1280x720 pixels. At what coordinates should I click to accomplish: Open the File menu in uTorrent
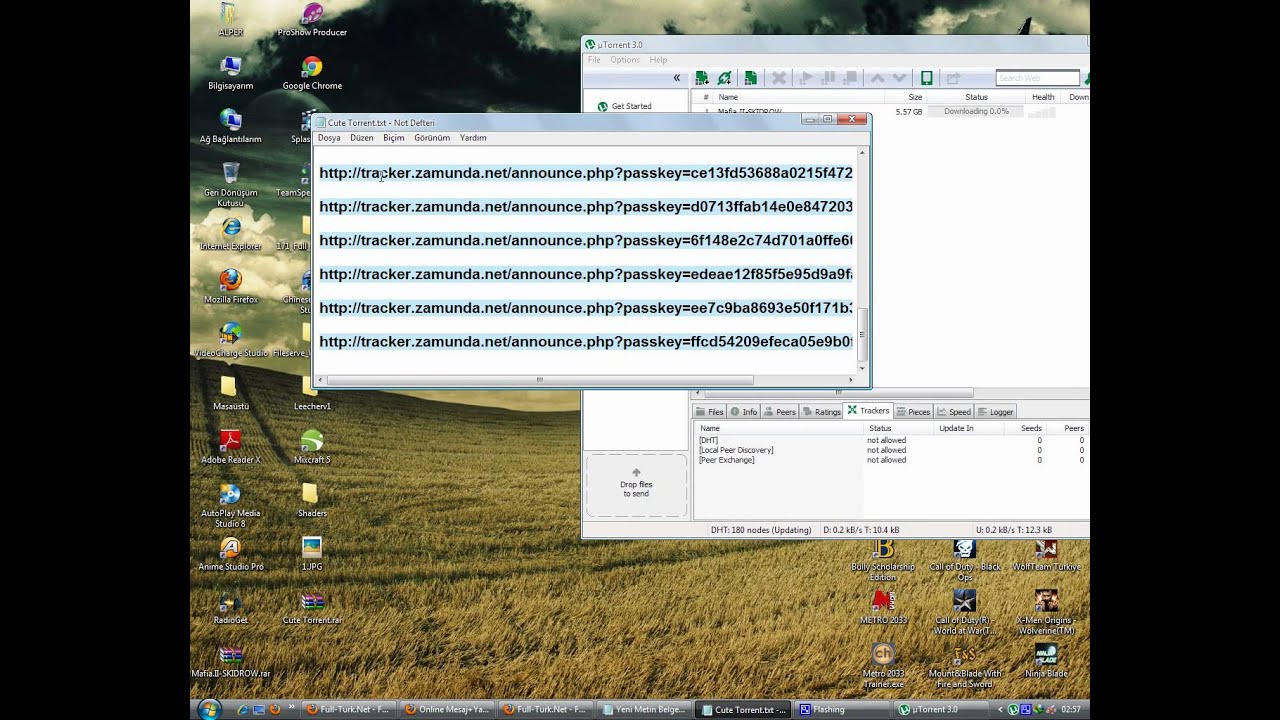[x=594, y=60]
